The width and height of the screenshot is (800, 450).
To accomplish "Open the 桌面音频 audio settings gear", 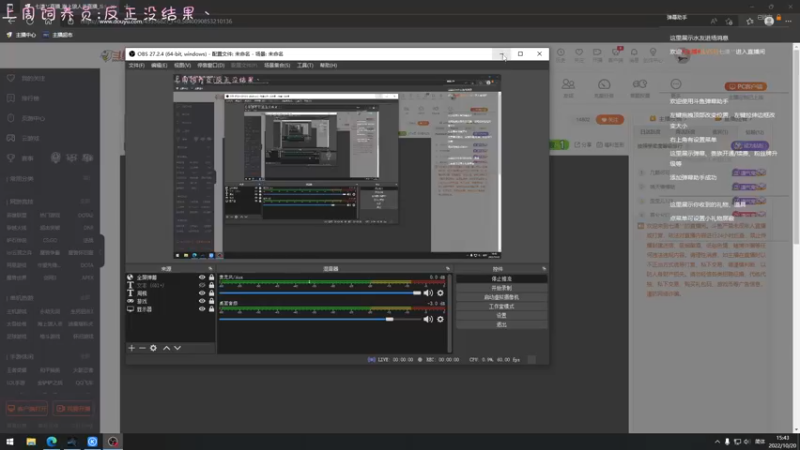I will 440,319.
